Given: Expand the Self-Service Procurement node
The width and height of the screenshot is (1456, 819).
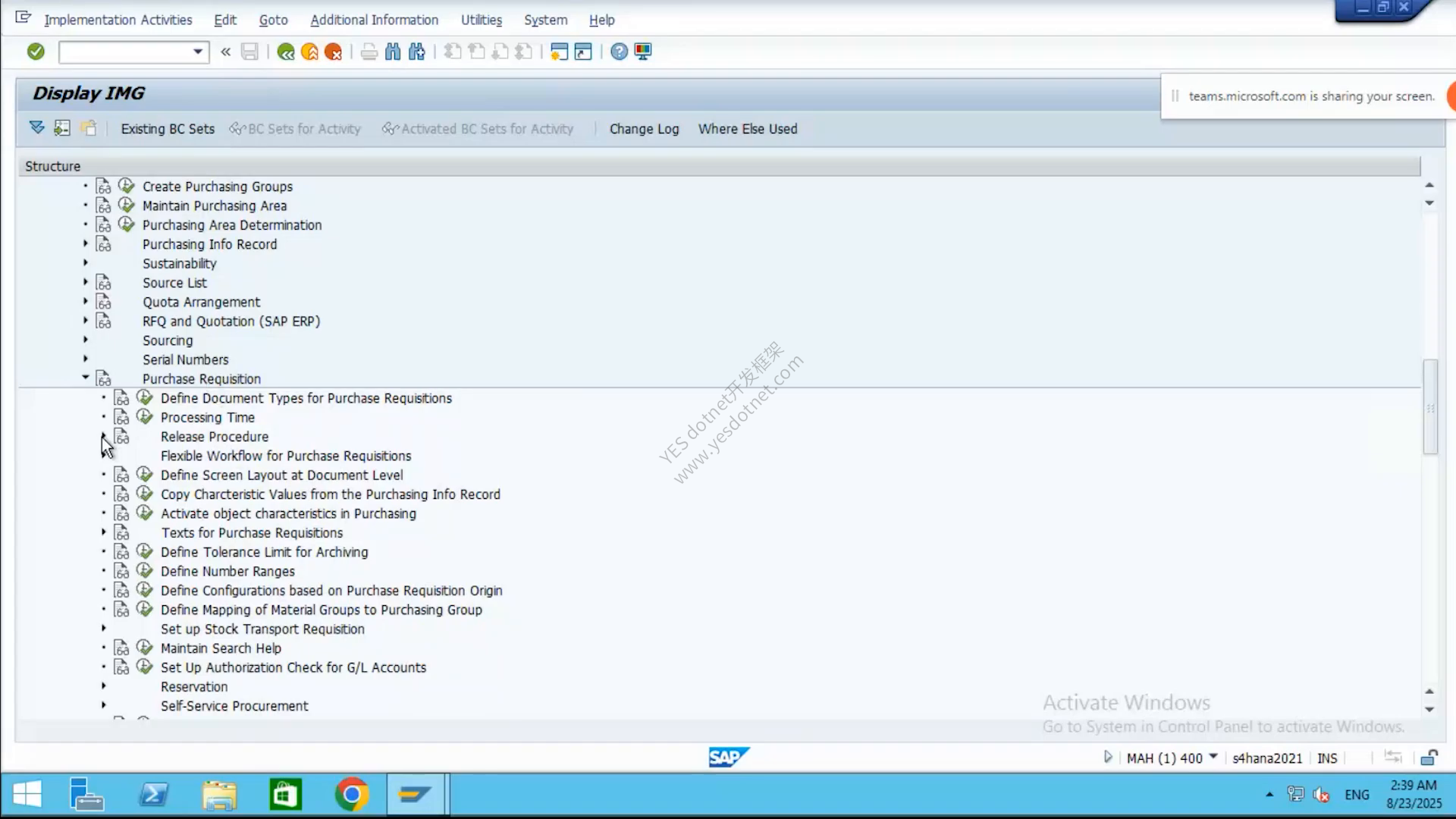Looking at the screenshot, I should tap(104, 705).
